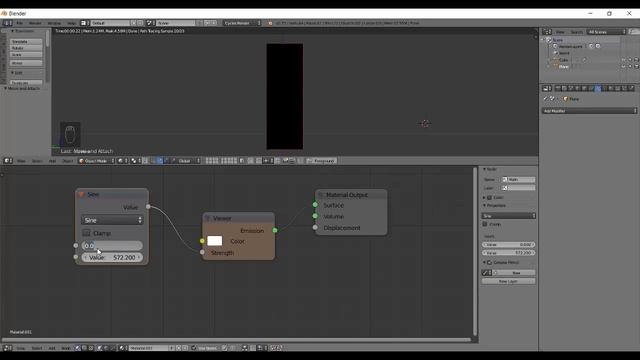Click the Emission output socket on Viewer node
Screen dimensions: 640x360
[x=275, y=230]
